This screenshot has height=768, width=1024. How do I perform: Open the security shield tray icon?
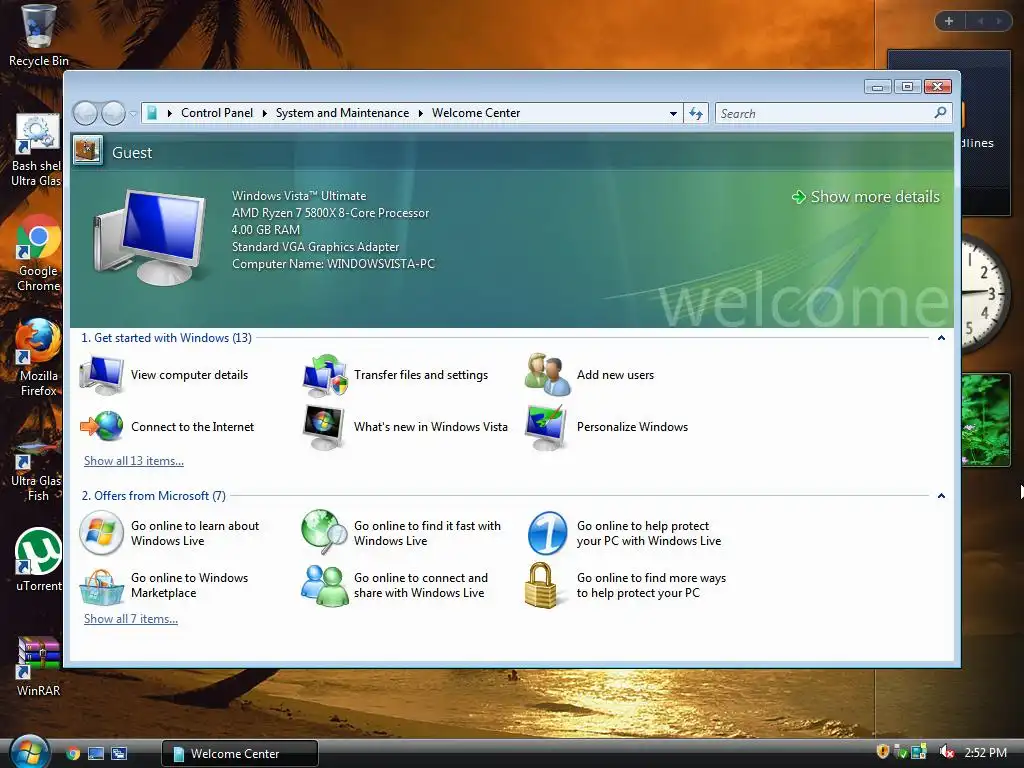[883, 752]
